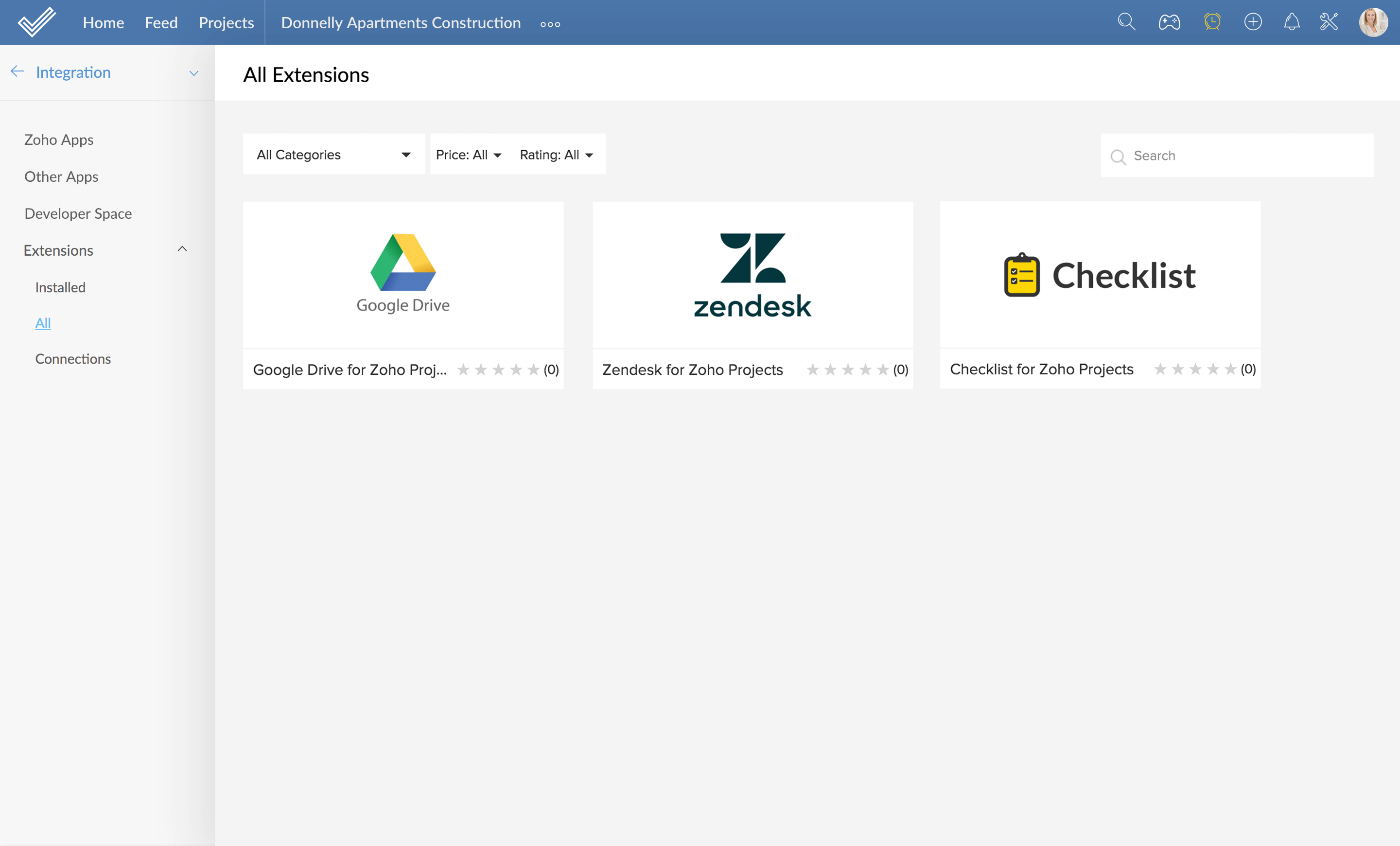Open the Rating: All filter
The height and width of the screenshot is (846, 1400).
[557, 155]
